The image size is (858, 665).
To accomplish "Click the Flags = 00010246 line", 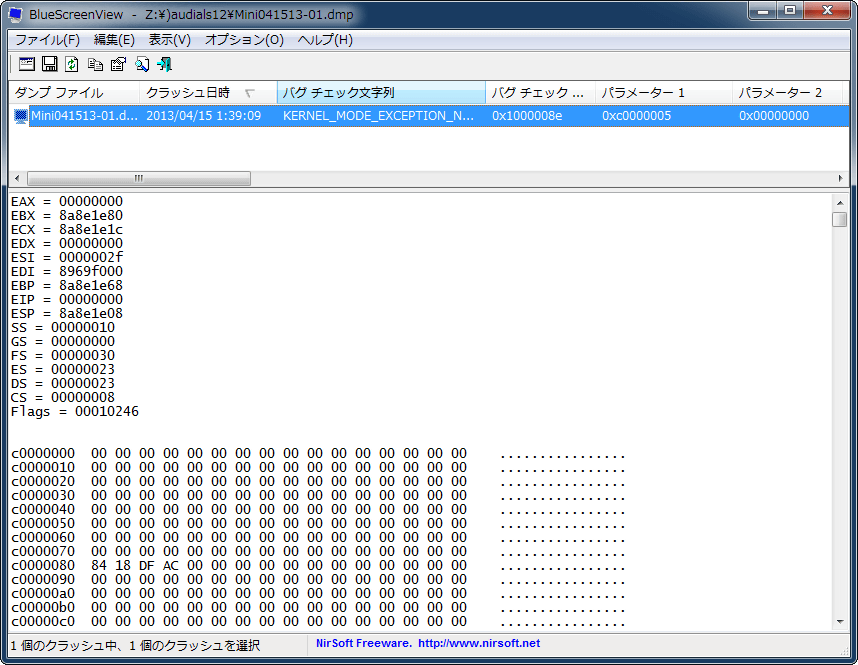I will point(75,412).
